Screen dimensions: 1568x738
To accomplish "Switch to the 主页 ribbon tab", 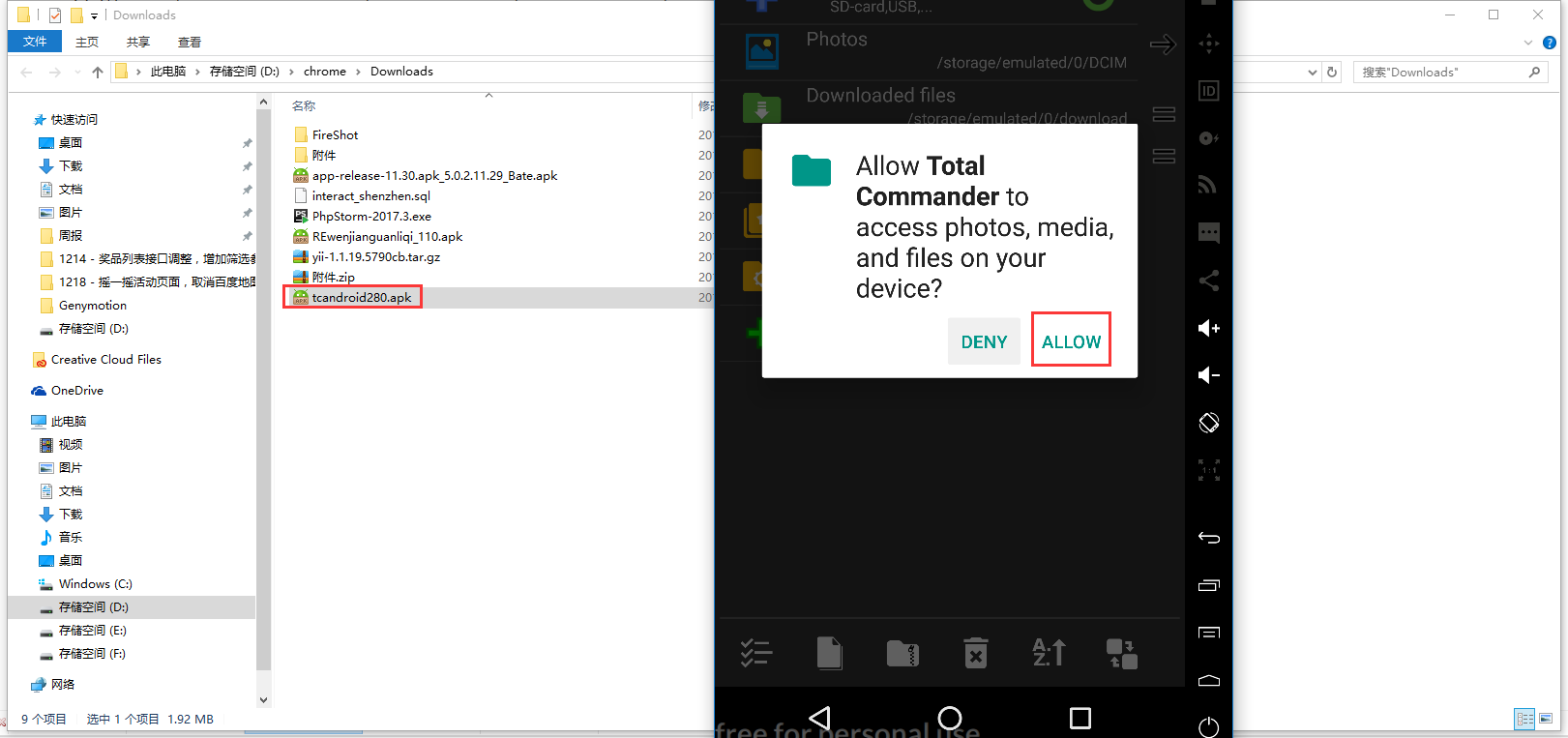I will (87, 42).
